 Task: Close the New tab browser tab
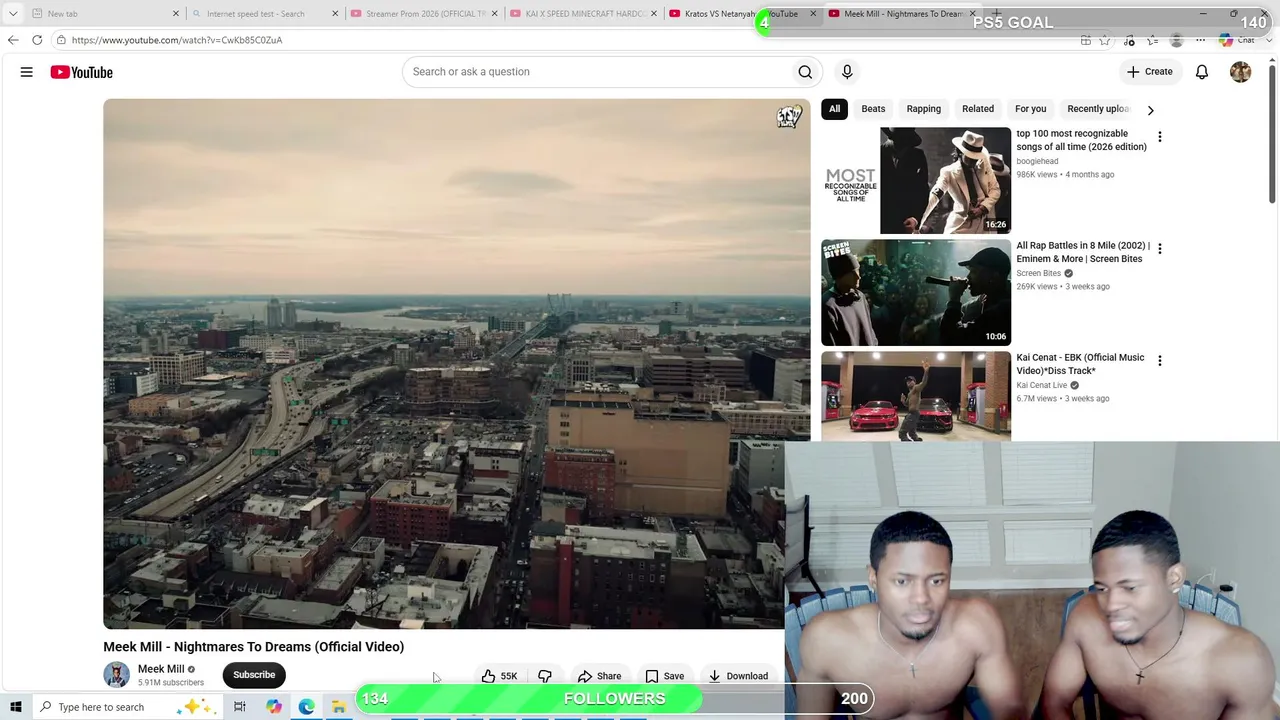coord(176,14)
